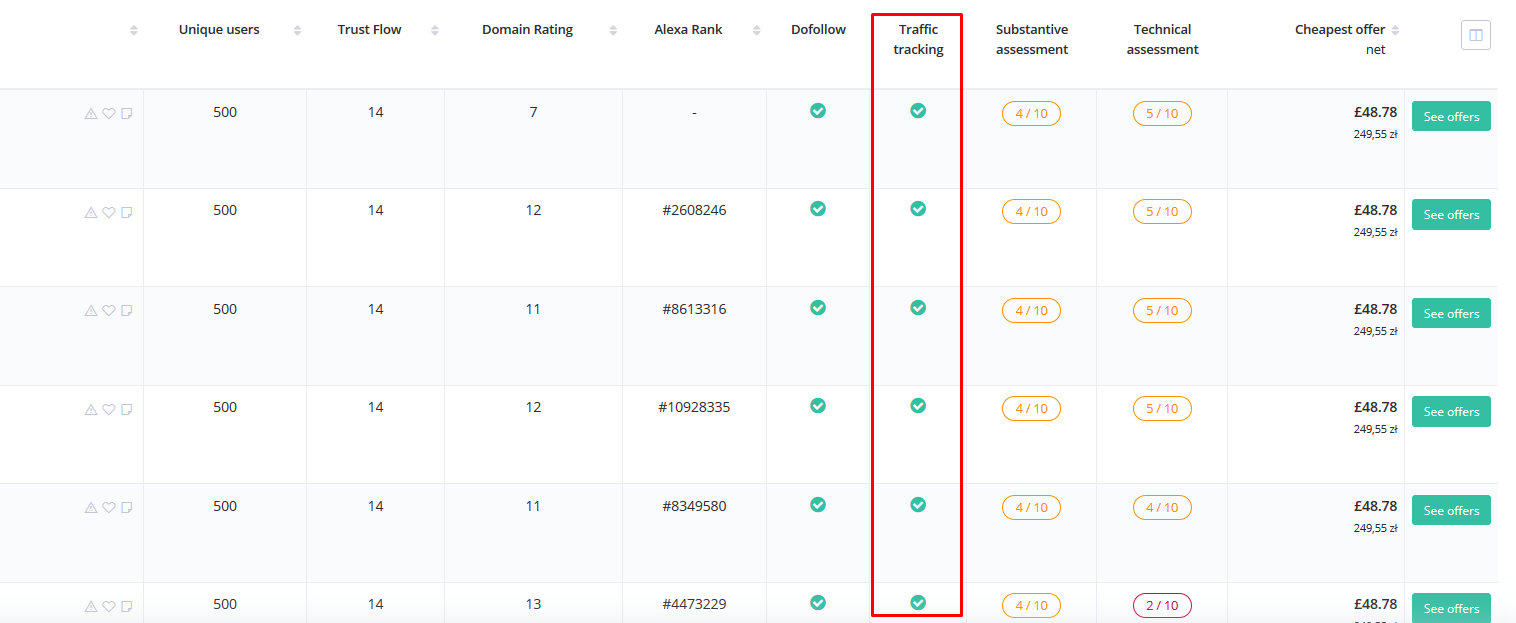1516x623 pixels.
Task: Sort the table by Domain Rating arrows
Action: (612, 30)
